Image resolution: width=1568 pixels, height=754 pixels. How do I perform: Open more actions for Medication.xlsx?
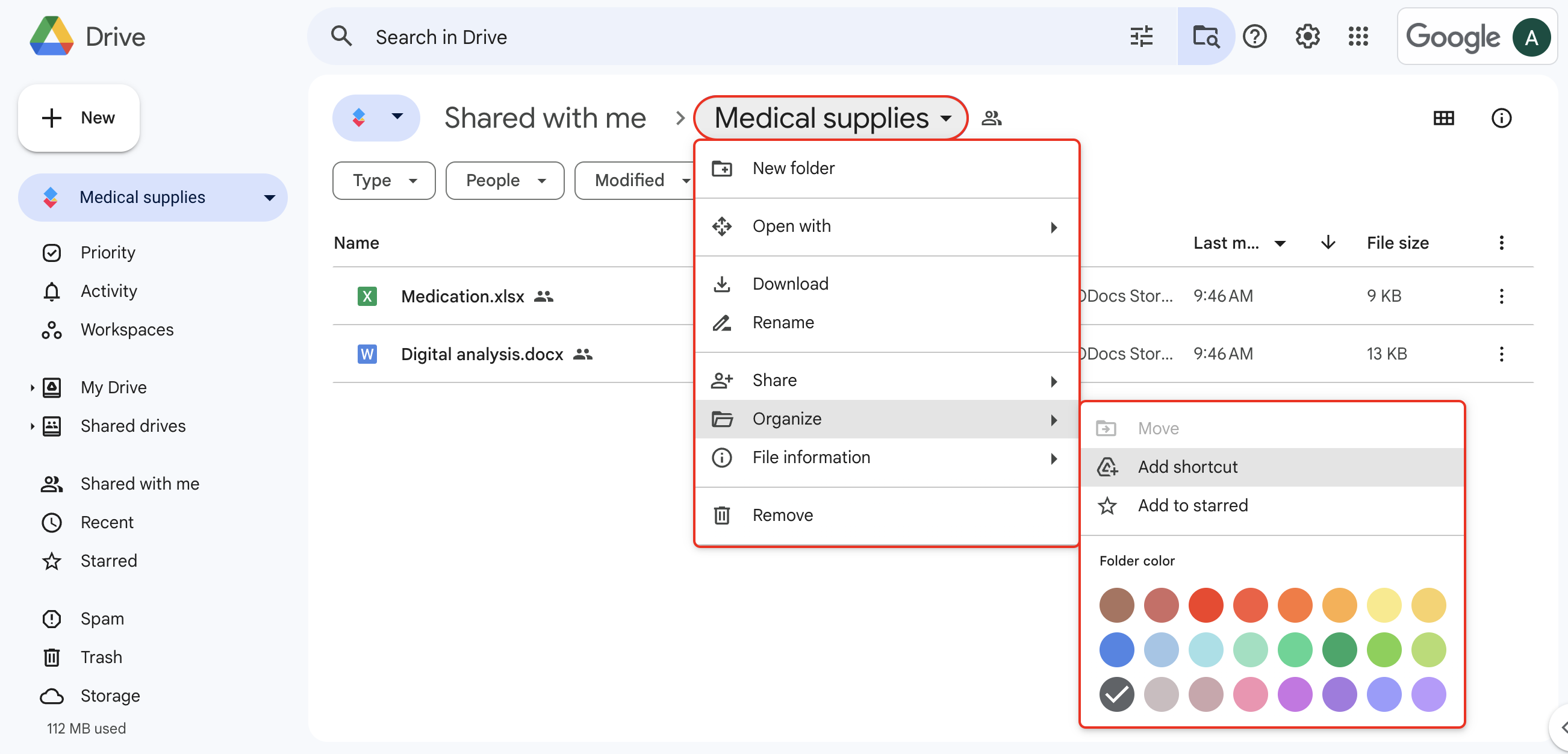(x=1501, y=296)
